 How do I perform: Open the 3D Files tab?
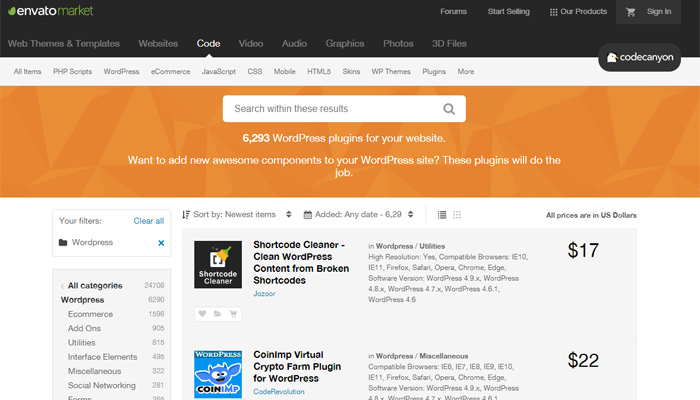pos(449,43)
